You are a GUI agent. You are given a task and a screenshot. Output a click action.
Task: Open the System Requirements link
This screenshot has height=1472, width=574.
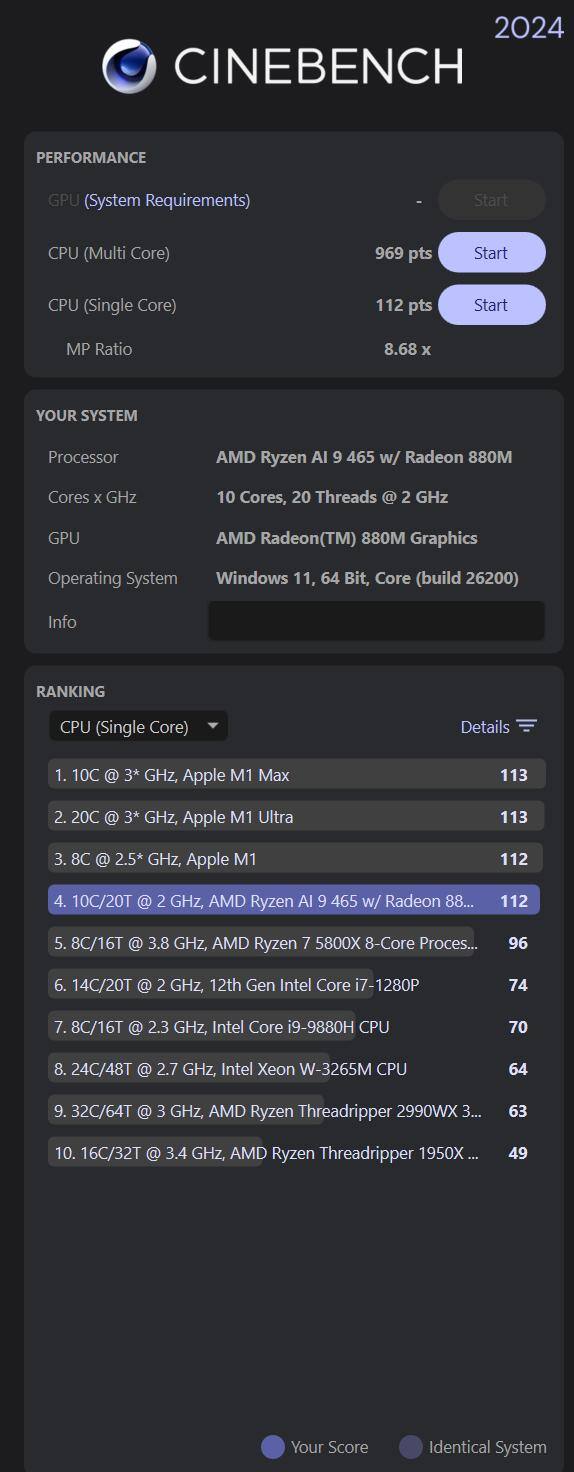(x=167, y=200)
